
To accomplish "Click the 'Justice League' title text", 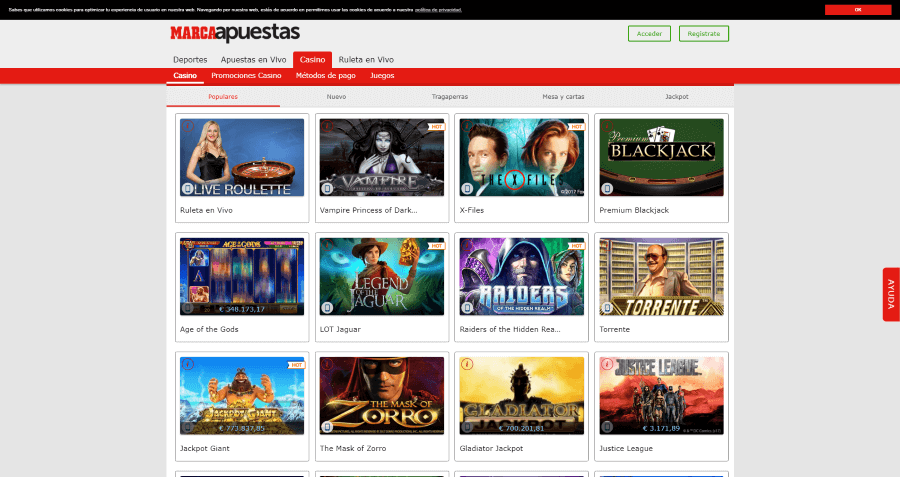I will (626, 448).
